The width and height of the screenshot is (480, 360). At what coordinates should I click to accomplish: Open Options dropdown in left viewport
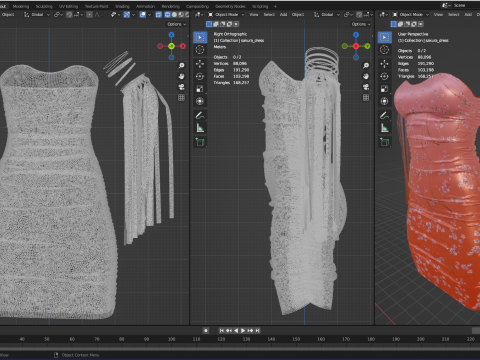tap(176, 24)
